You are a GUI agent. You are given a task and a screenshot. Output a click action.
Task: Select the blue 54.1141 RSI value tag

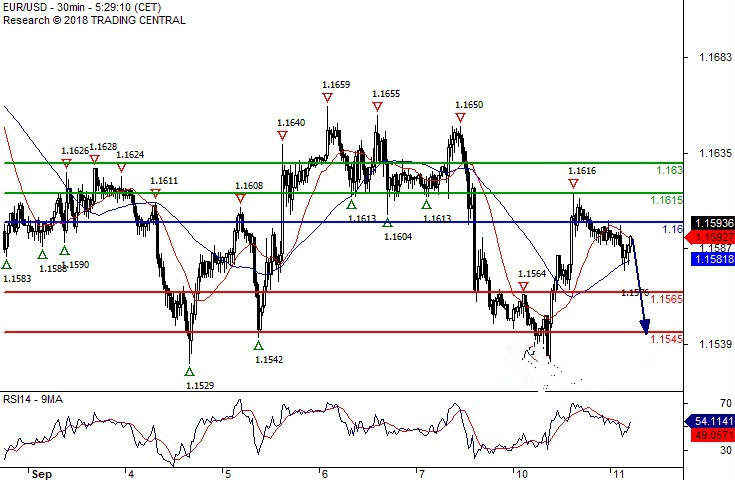pos(711,421)
